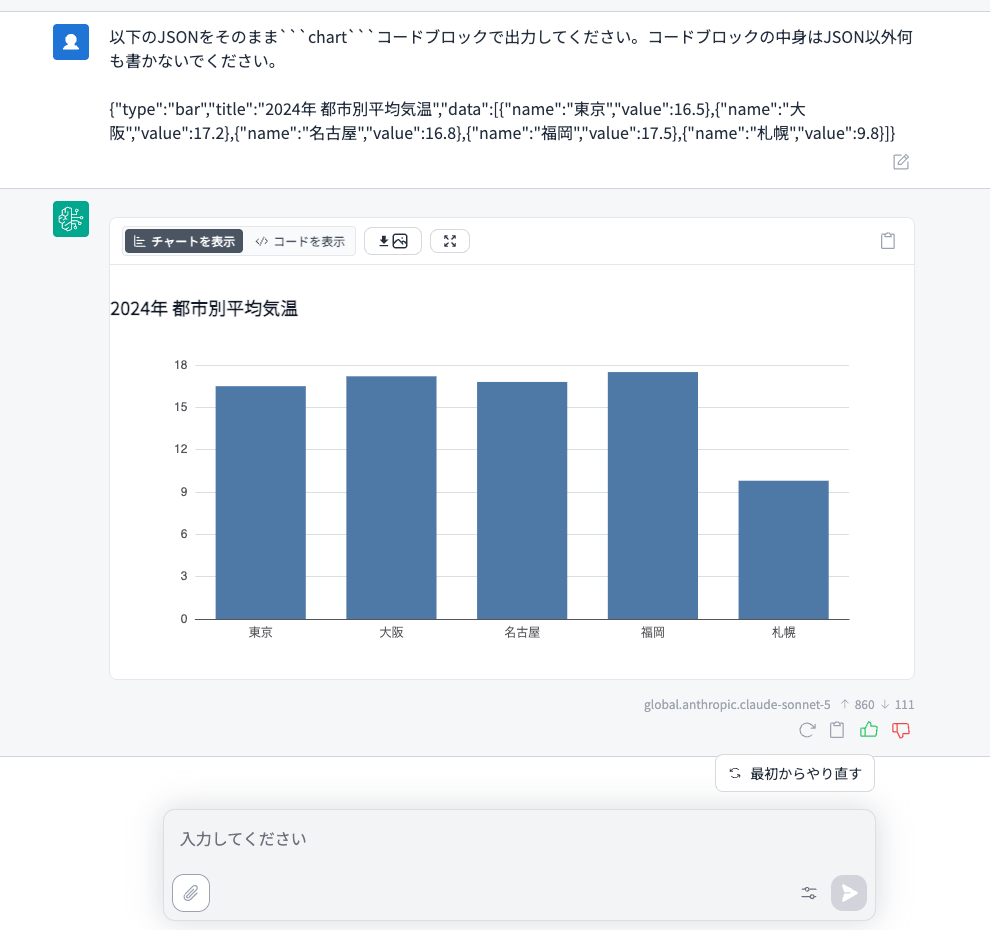
Task: Attach a file with the paperclip button
Action: pyautogui.click(x=191, y=893)
